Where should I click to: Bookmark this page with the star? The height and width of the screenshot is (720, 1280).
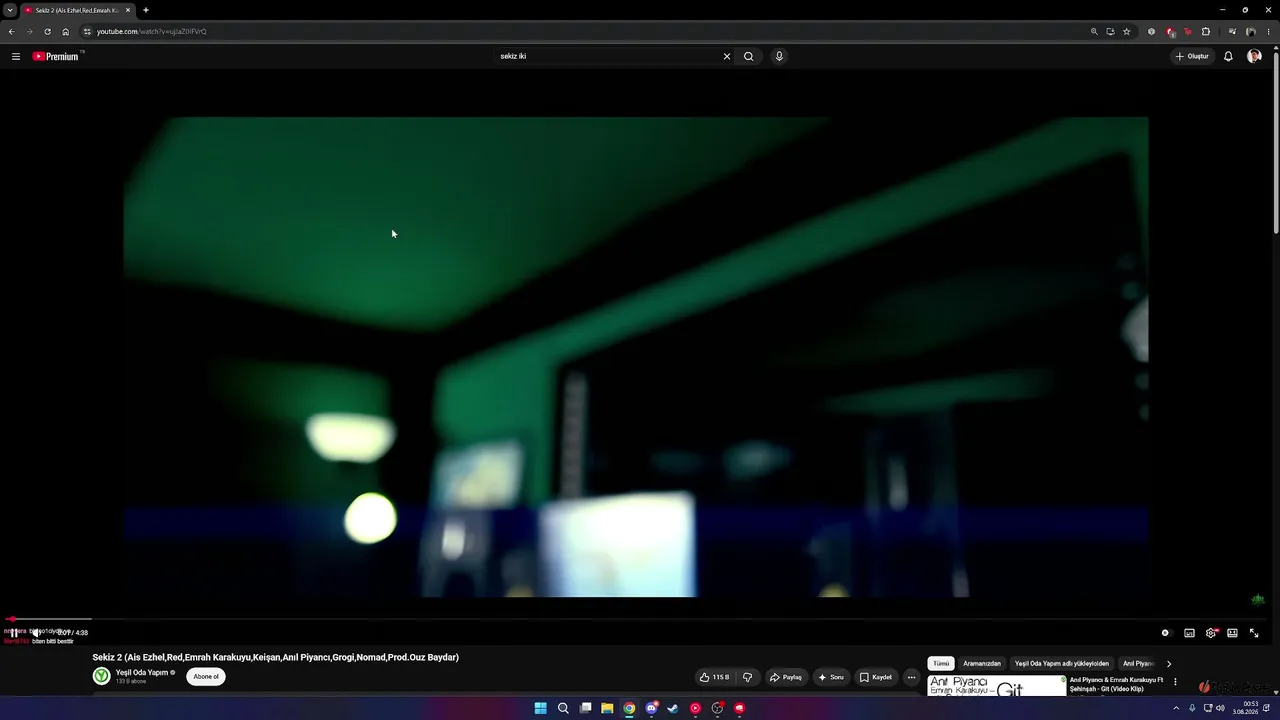pyautogui.click(x=1126, y=31)
